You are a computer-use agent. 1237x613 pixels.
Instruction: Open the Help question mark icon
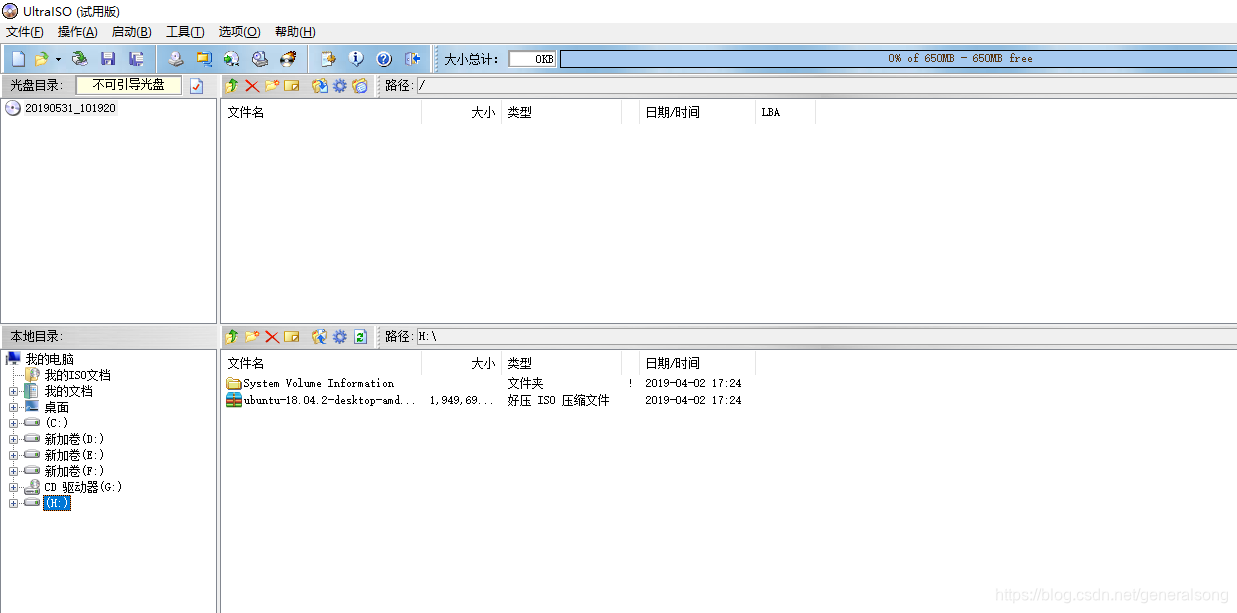383,59
